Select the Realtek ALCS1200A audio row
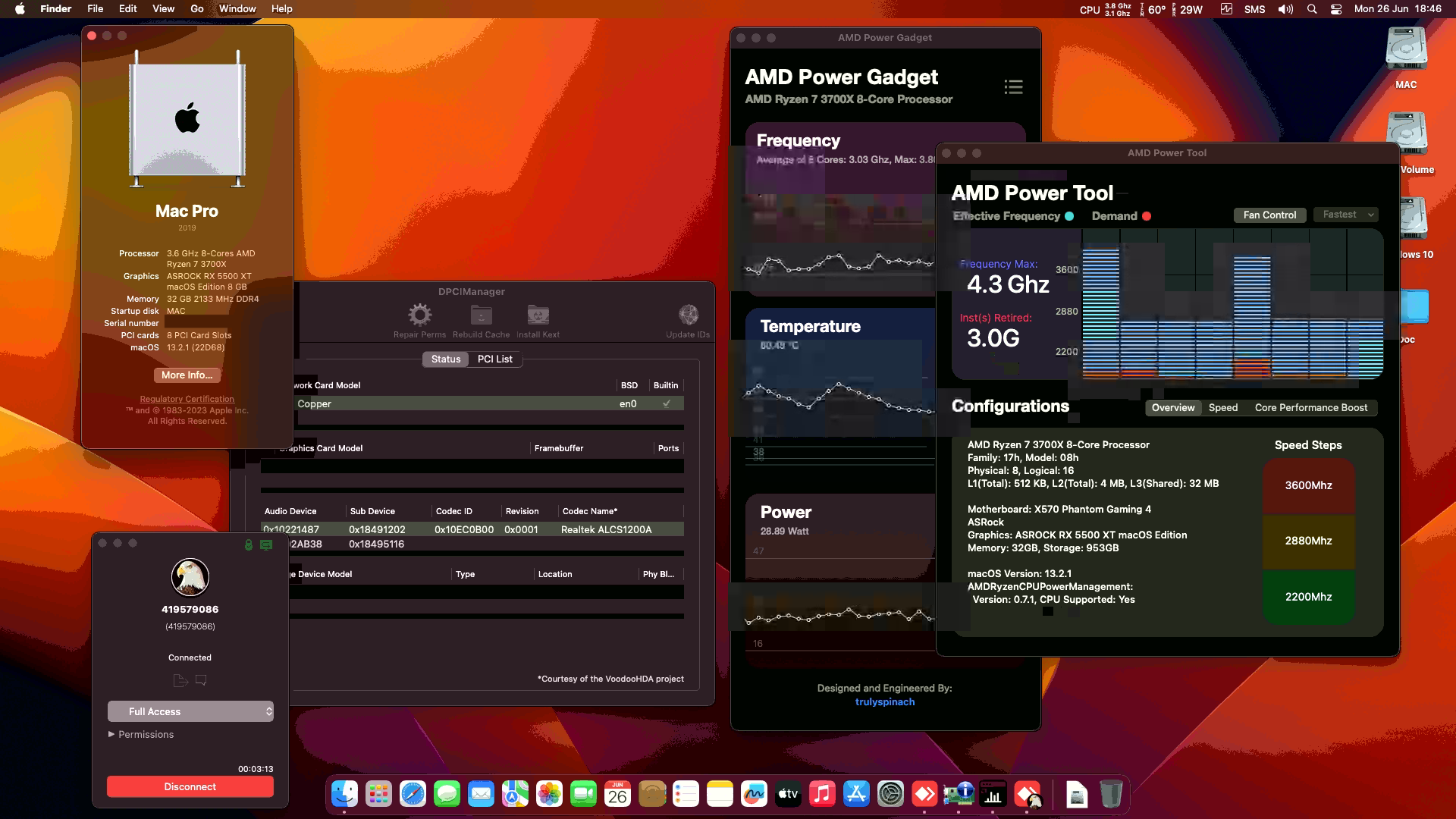The width and height of the screenshot is (1456, 819). coord(472,529)
